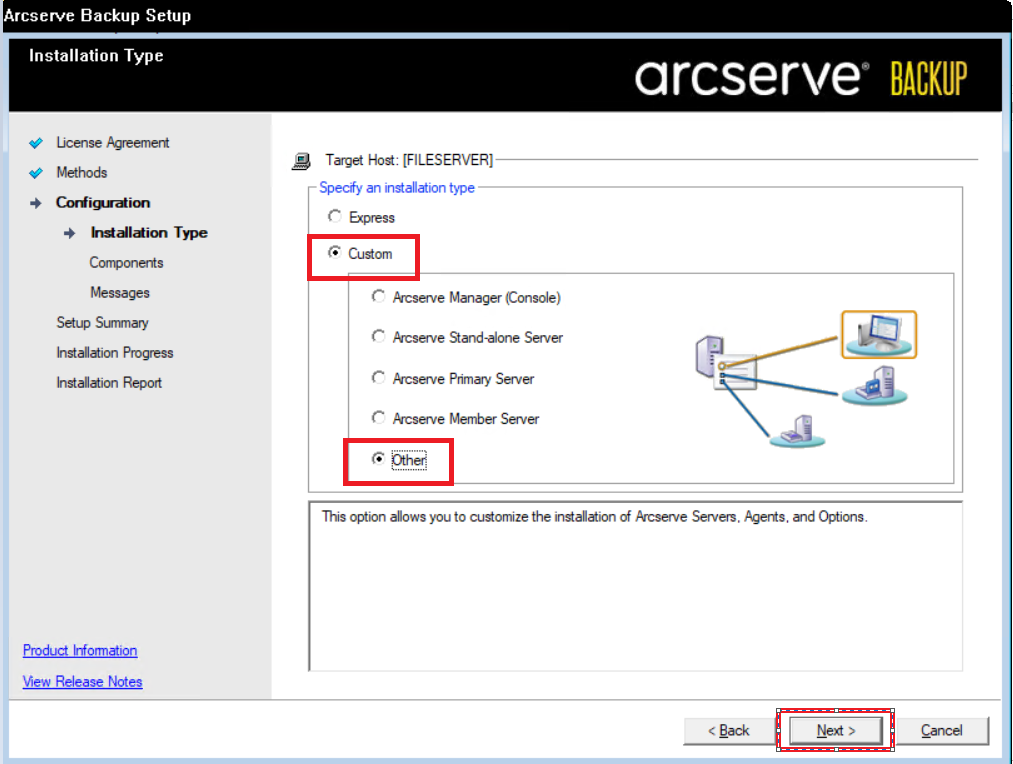Image resolution: width=1013 pixels, height=764 pixels.
Task: Click the Target Host: [FILESERVER] label
Action: (x=409, y=160)
